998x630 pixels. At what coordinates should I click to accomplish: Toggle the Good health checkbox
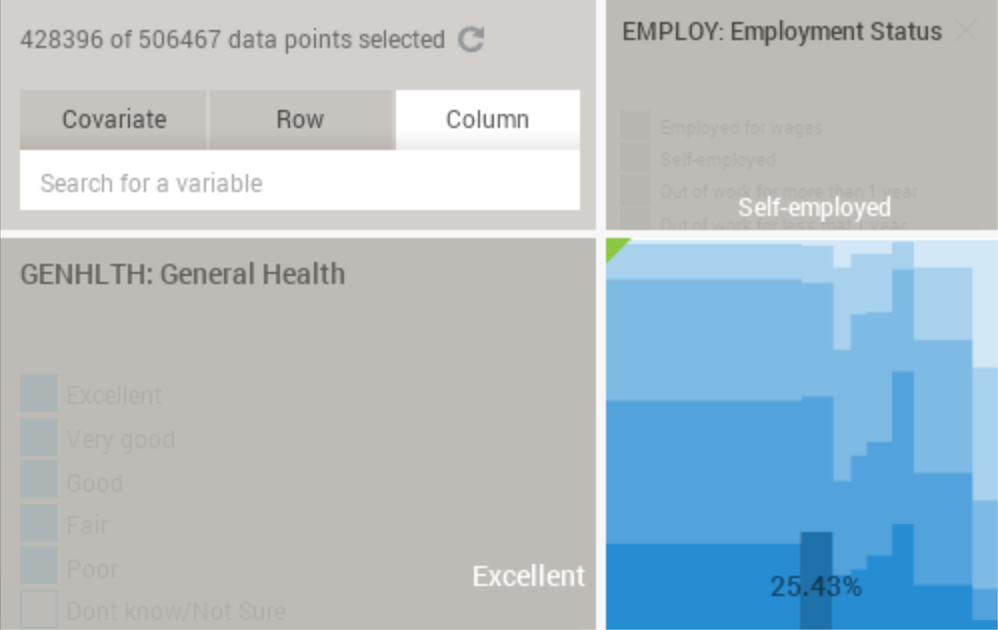point(39,480)
